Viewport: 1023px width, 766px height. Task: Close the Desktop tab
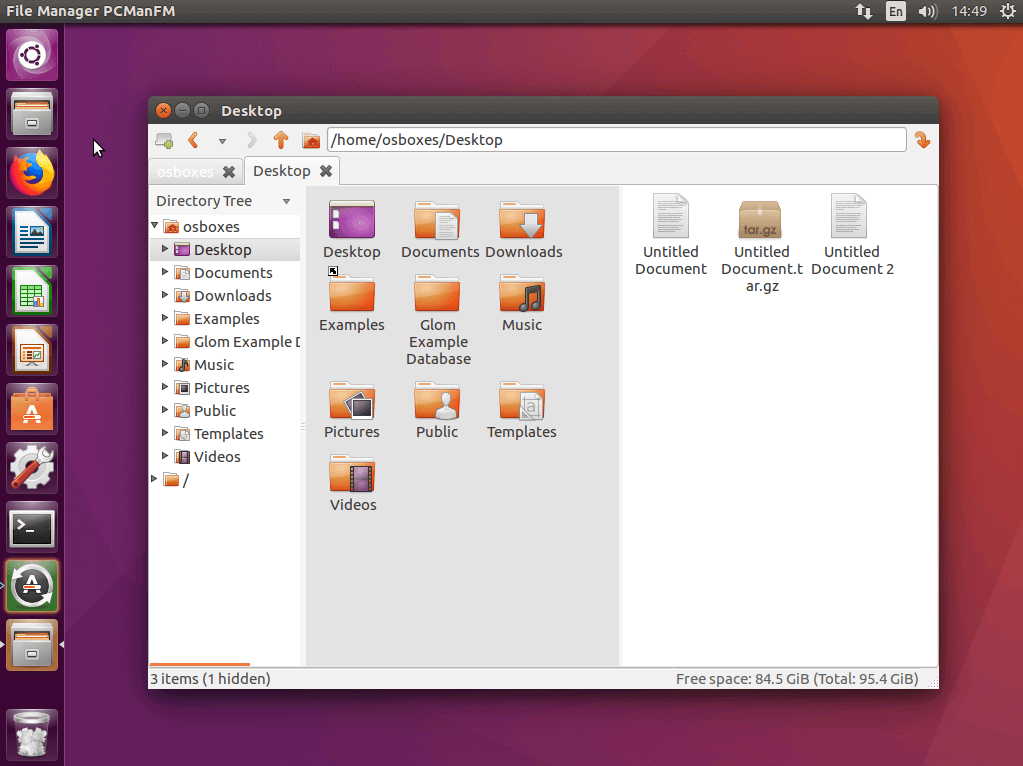click(x=325, y=171)
